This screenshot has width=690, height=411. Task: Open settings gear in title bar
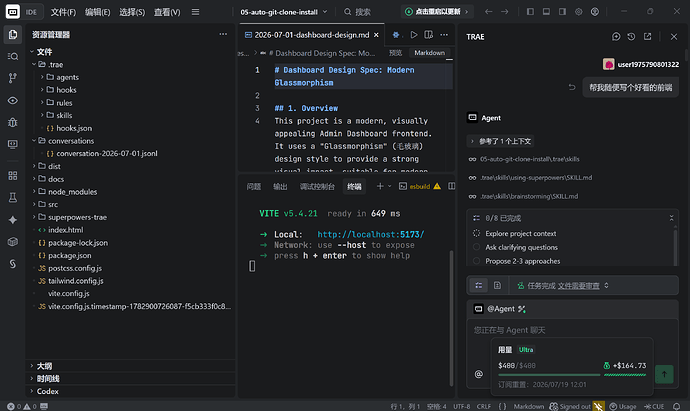[x=579, y=12]
